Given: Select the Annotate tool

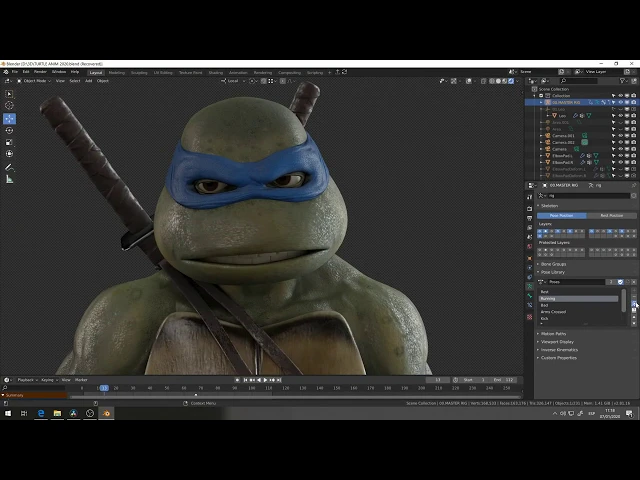Looking at the screenshot, I should 9,167.
